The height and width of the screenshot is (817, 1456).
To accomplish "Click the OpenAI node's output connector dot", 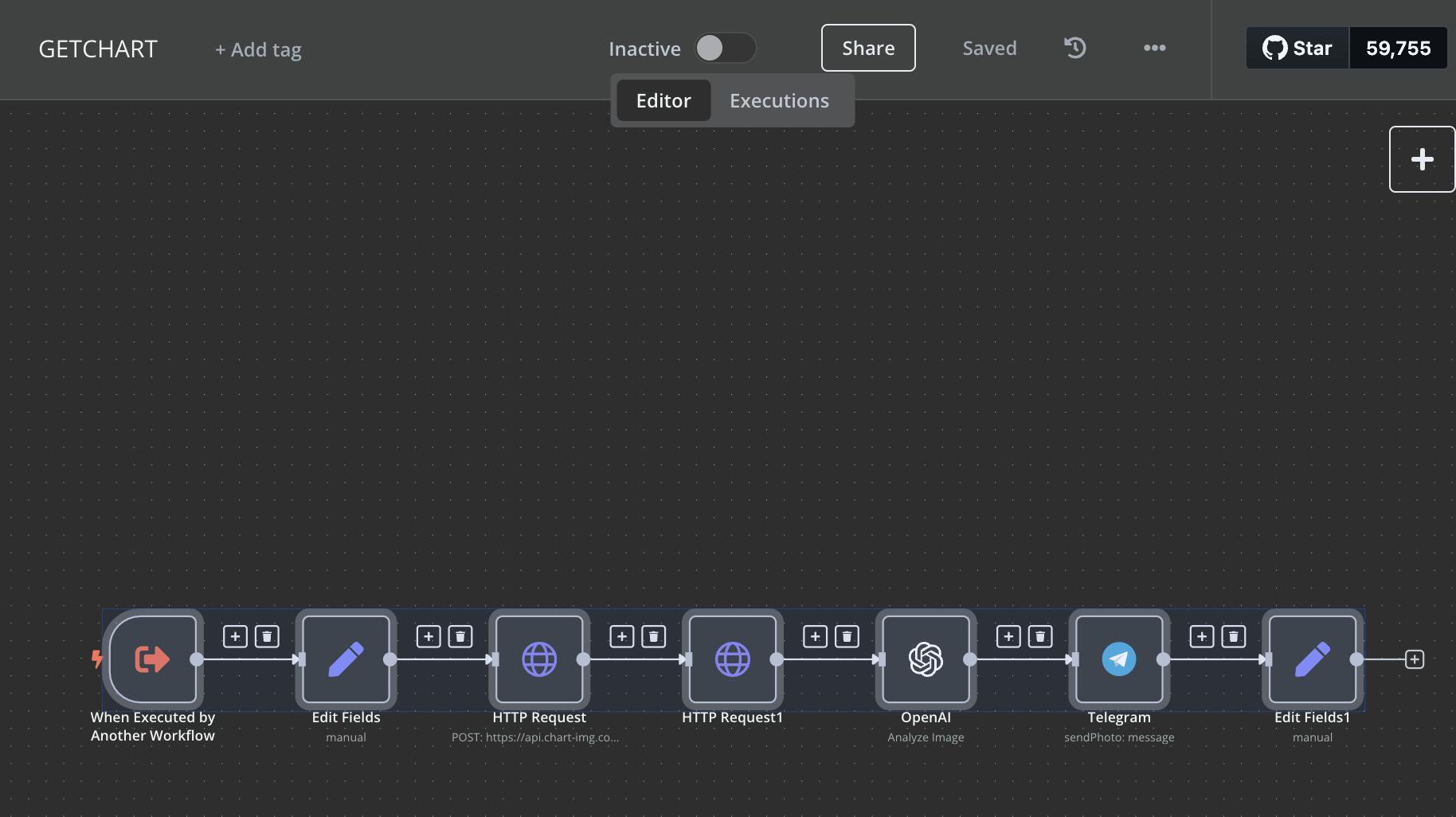I will point(970,659).
